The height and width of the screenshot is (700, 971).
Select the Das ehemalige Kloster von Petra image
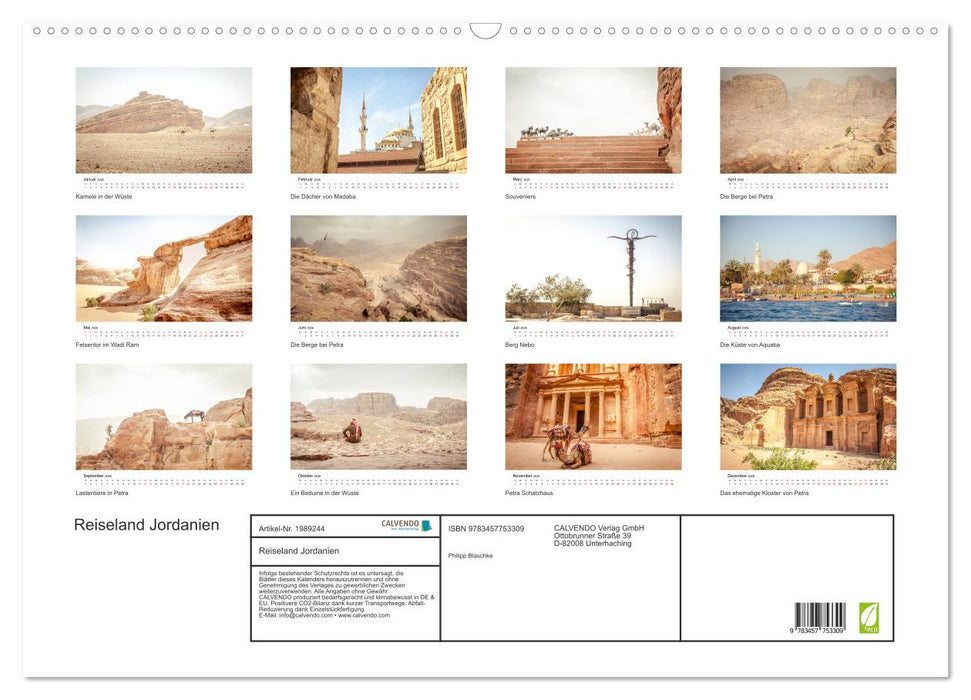pyautogui.click(x=808, y=416)
